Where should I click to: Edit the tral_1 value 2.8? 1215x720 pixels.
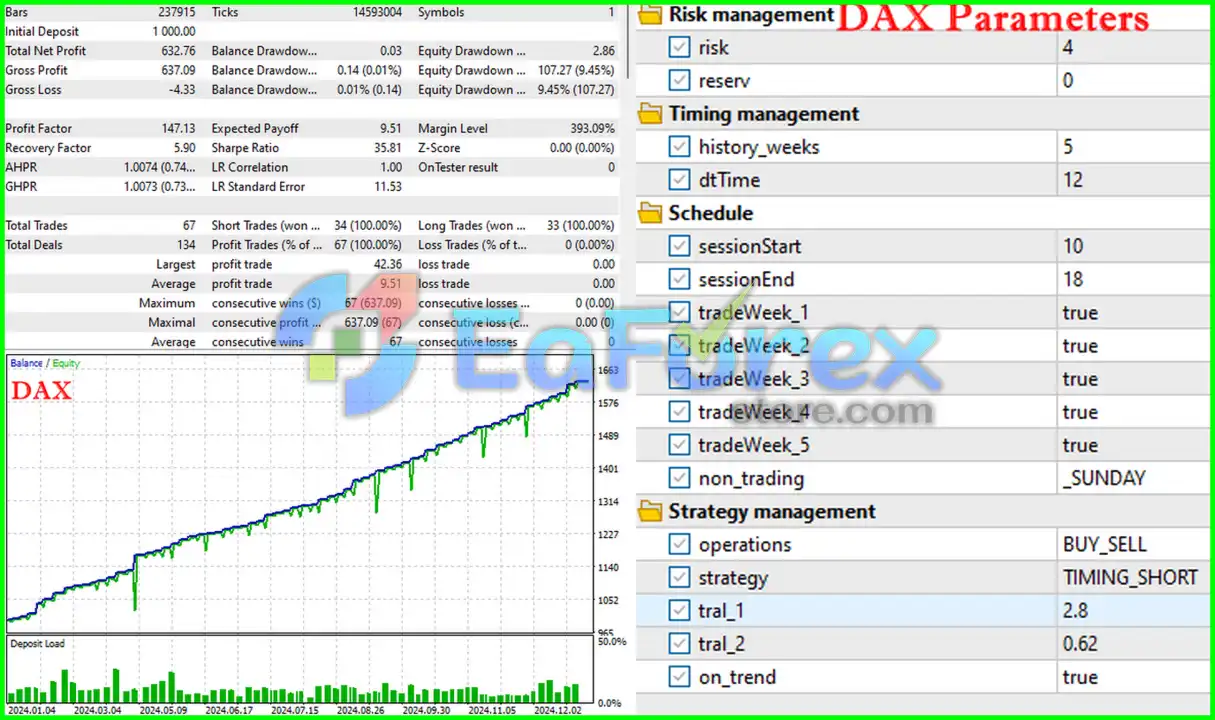1132,610
